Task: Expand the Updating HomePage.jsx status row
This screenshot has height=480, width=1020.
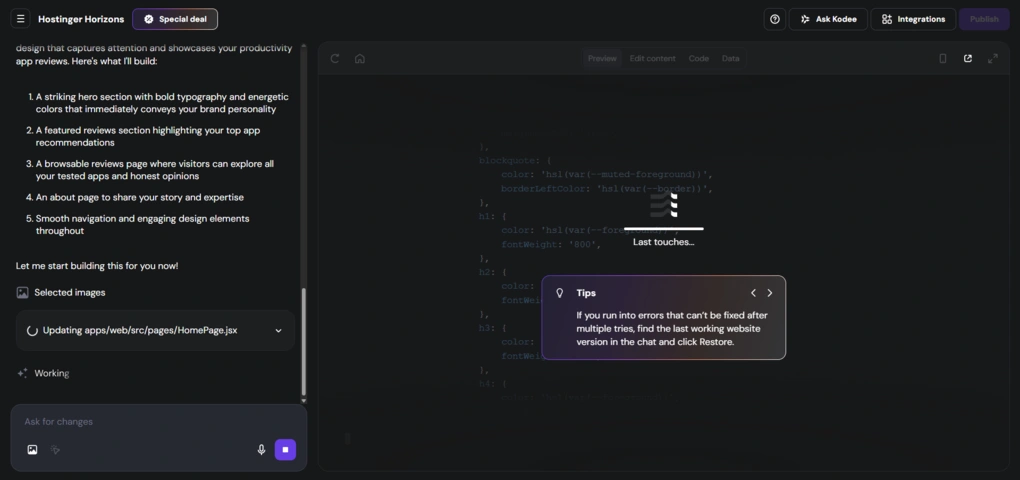Action: pos(155,330)
